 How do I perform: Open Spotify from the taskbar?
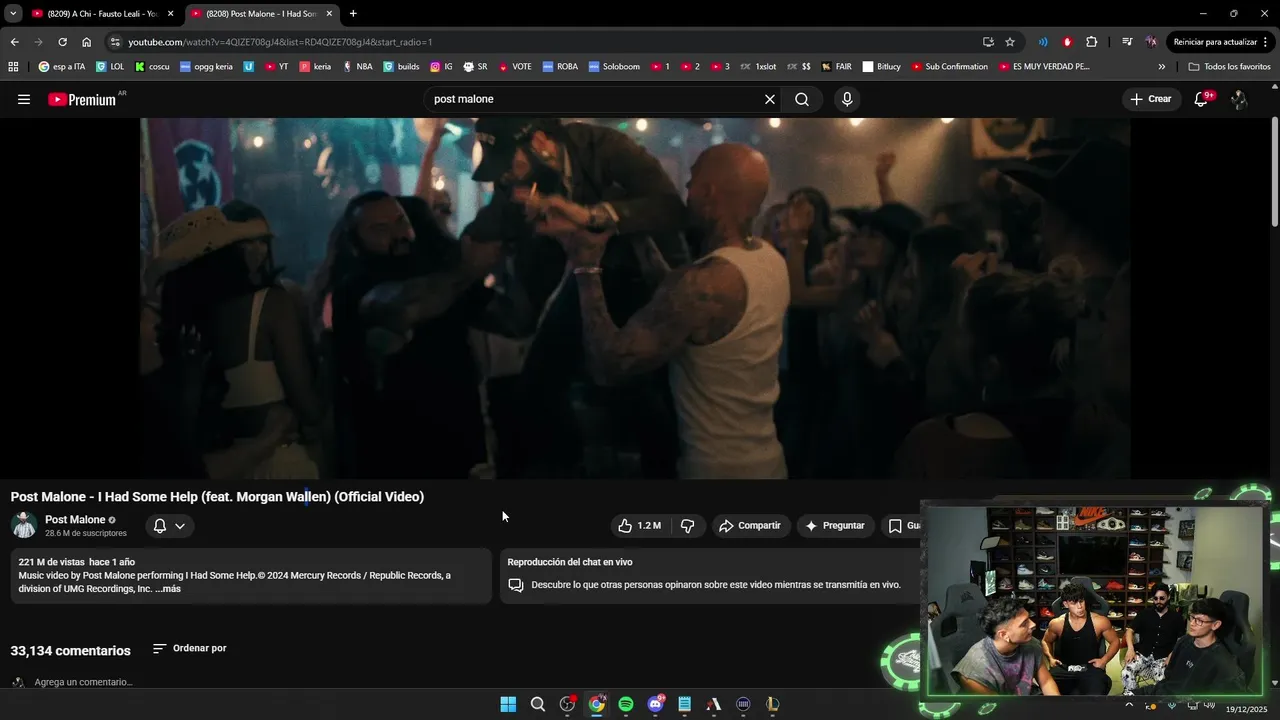(626, 704)
